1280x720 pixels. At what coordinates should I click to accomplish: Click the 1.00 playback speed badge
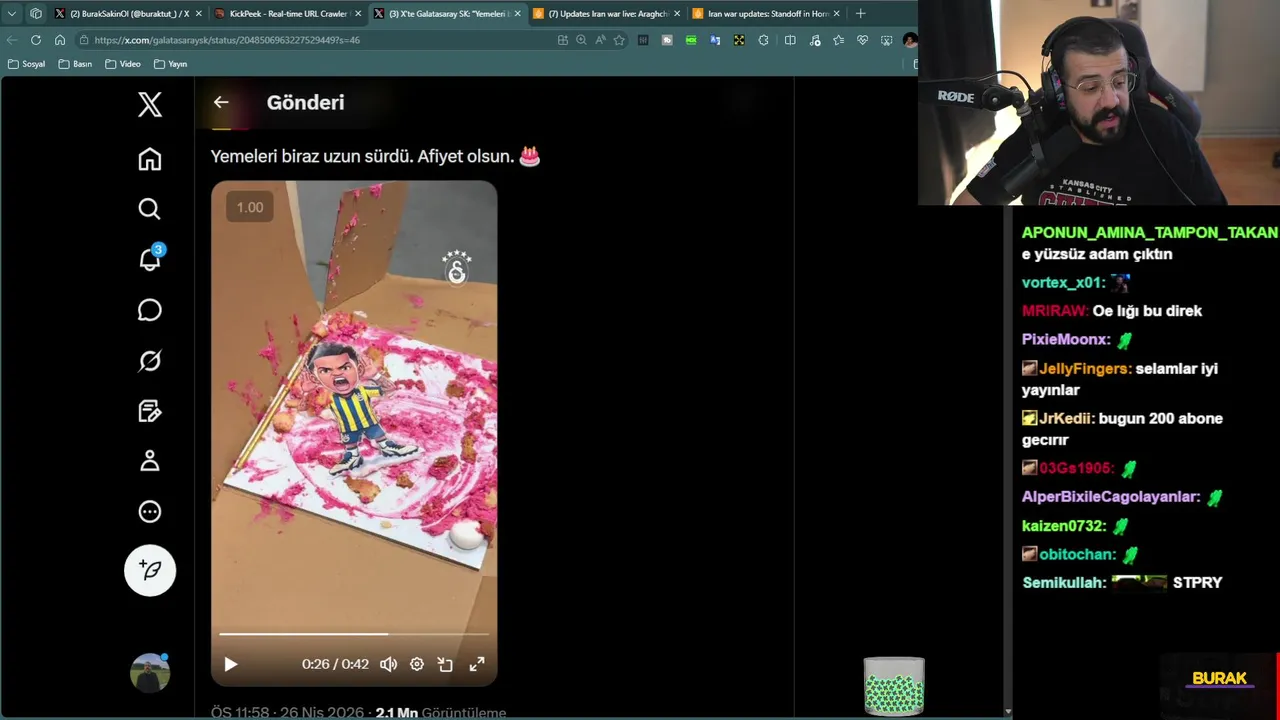250,207
